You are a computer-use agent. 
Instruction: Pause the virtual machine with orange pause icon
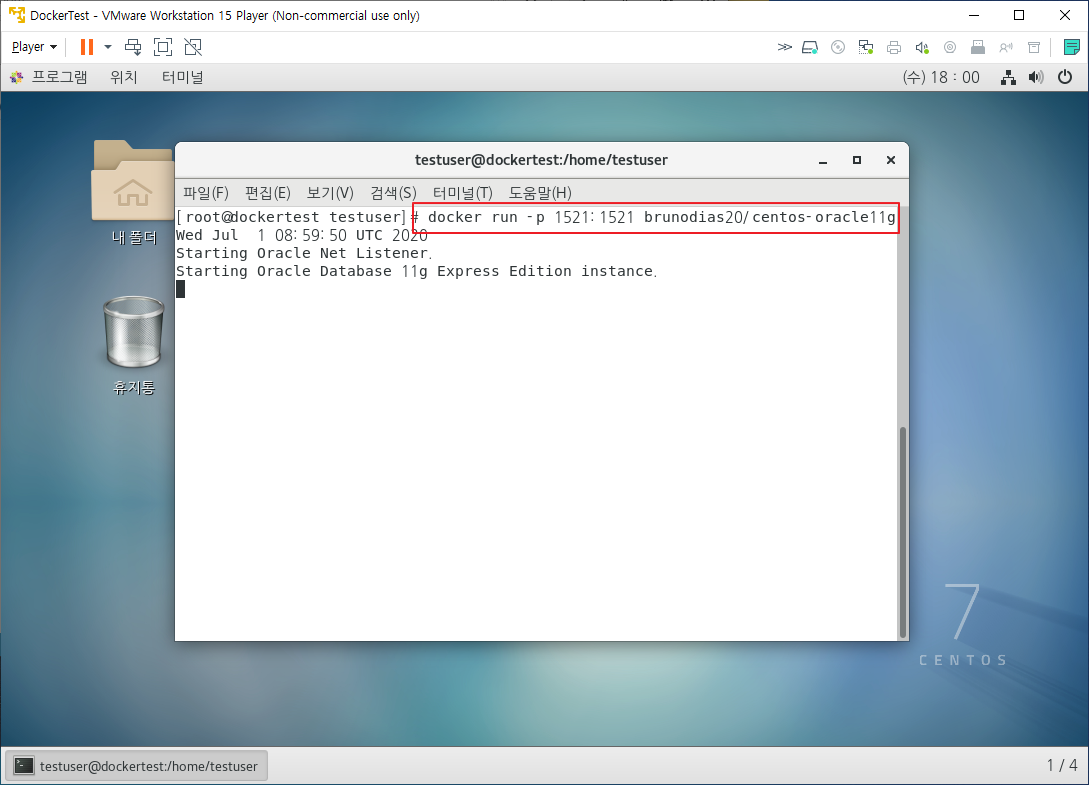(x=87, y=47)
